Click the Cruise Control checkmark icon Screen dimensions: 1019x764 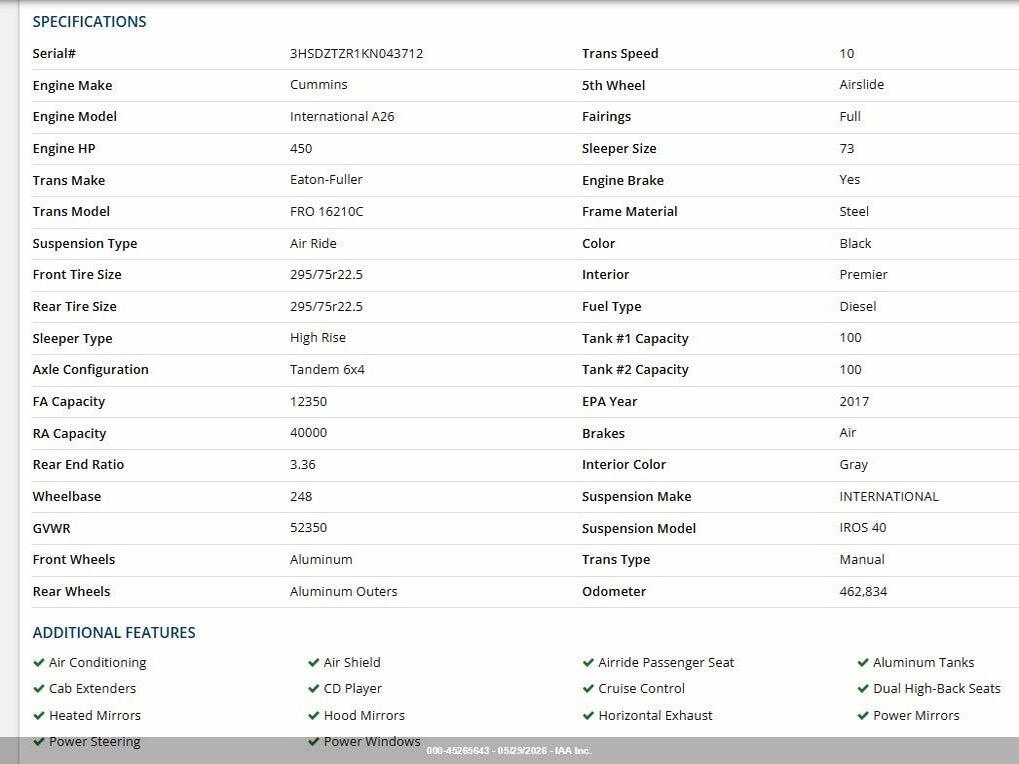click(x=588, y=689)
